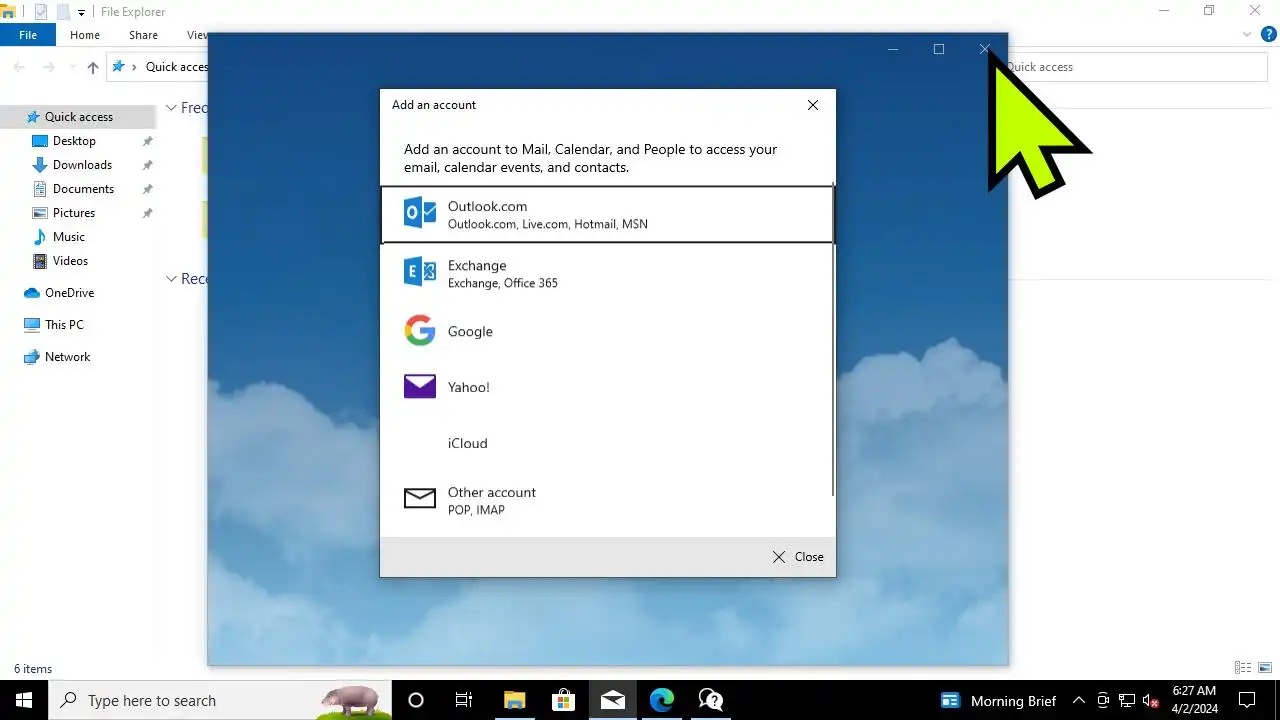Open the File menu in File Explorer
Image resolution: width=1280 pixels, height=720 pixels.
[x=28, y=35]
